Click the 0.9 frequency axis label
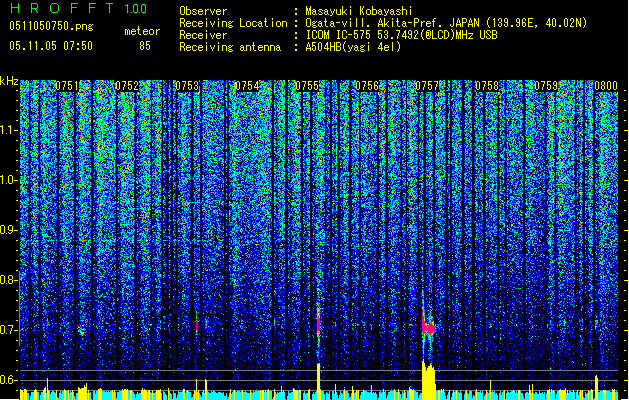This screenshot has width=629, height=400. coord(9,230)
